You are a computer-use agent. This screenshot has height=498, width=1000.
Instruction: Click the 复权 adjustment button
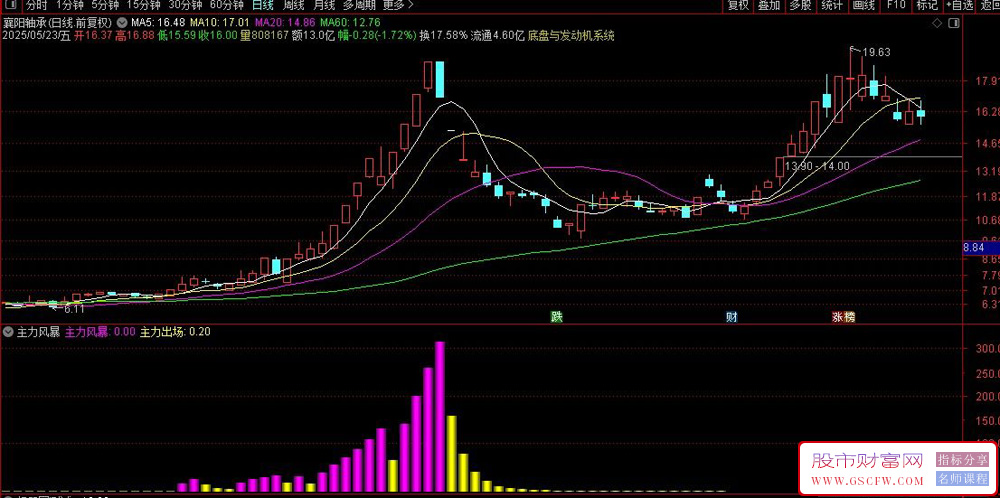(x=738, y=6)
